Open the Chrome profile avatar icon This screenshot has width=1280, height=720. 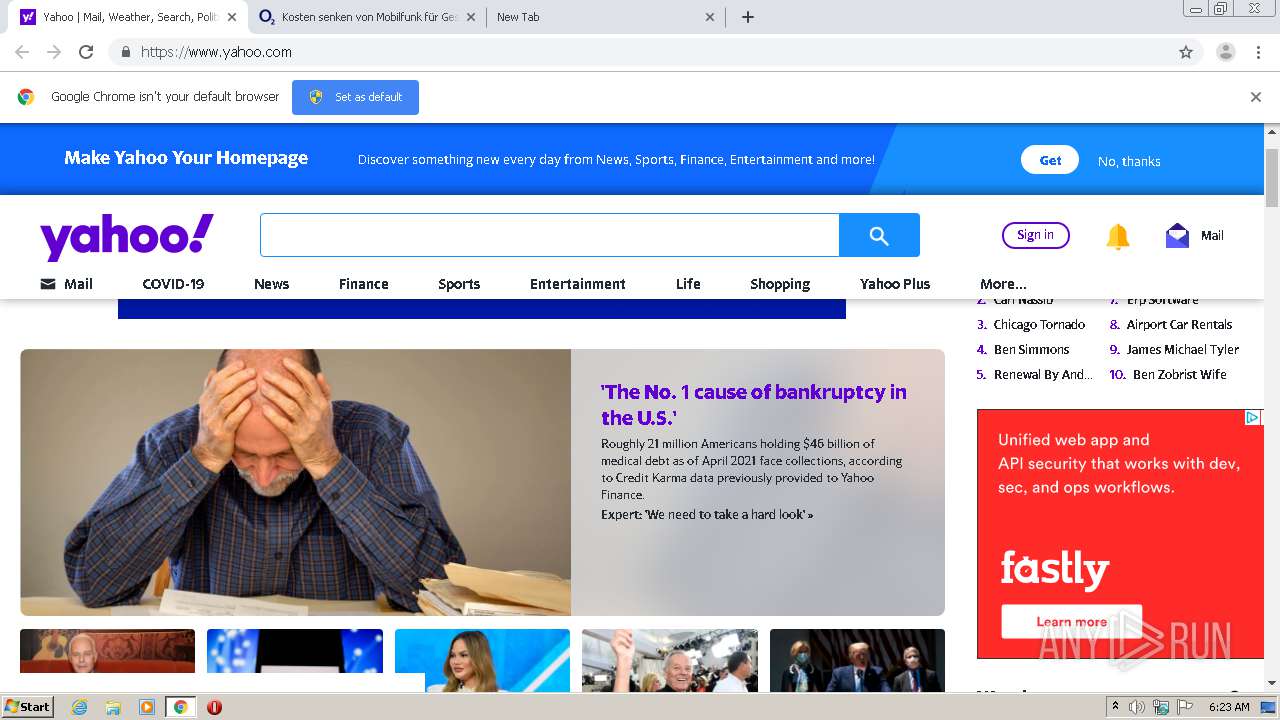click(x=1225, y=52)
